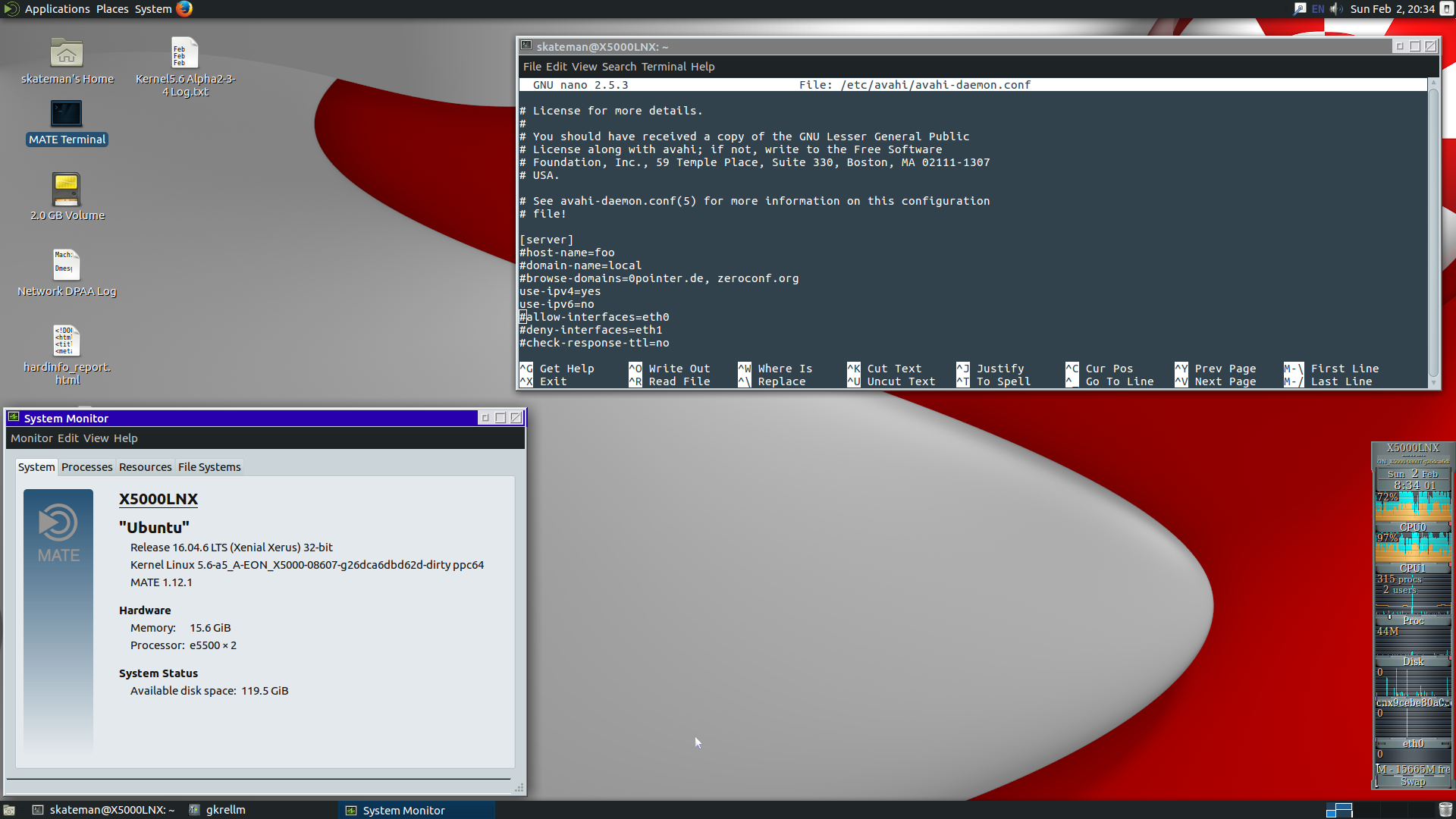Click the Write Out shortcut in nano

(670, 369)
